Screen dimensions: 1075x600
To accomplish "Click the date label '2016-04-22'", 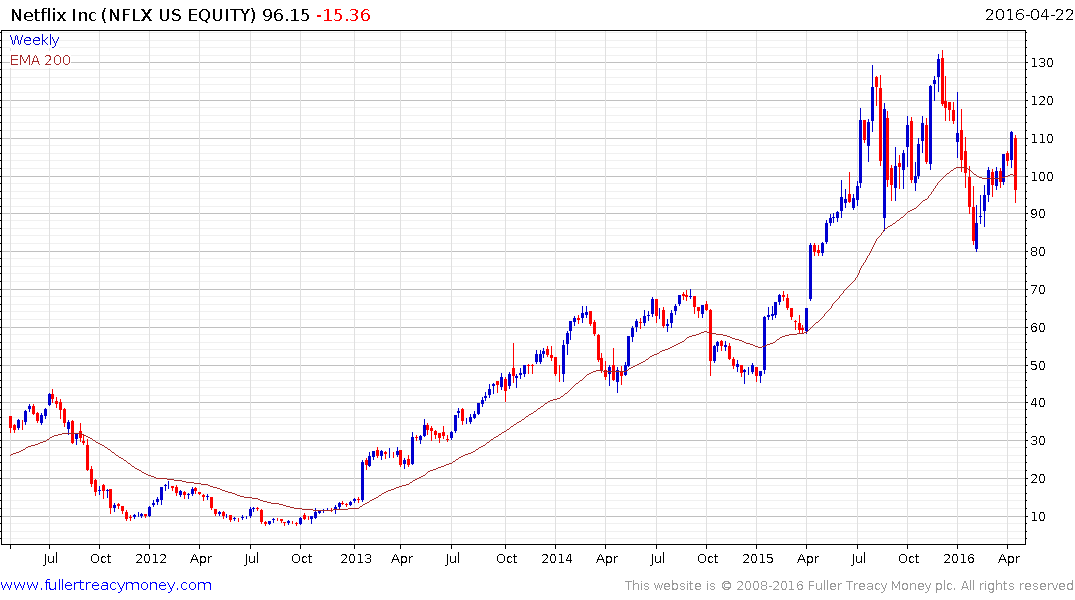I will click(1029, 15).
